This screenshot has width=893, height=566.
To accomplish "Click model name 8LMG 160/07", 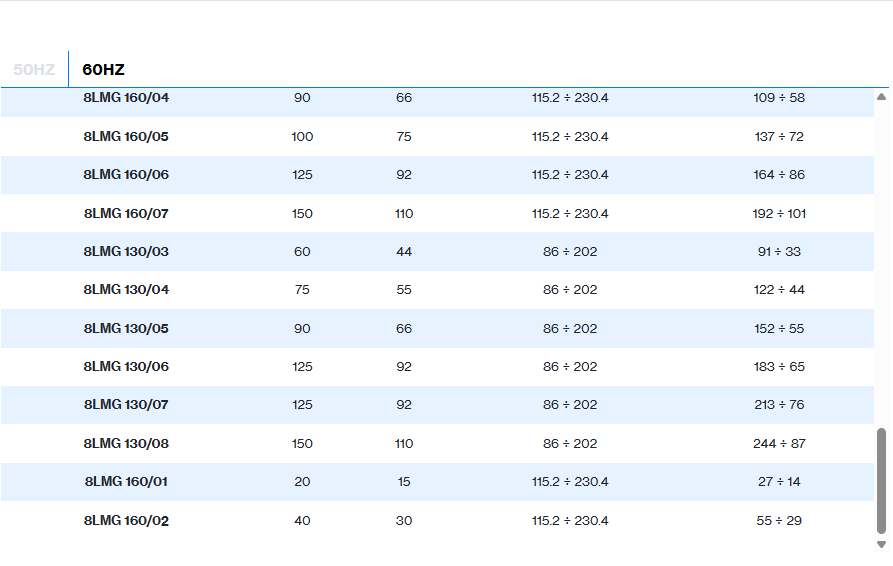I will tap(126, 213).
